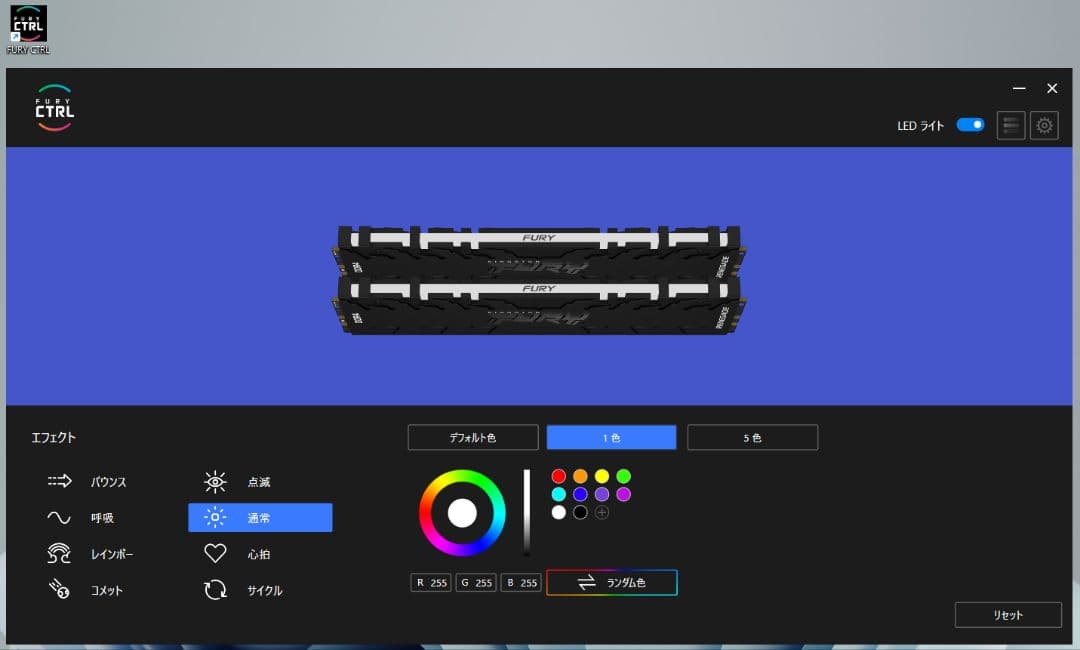The width and height of the screenshot is (1080, 650).
Task: Click the レインボー rainbow icon
Action: pyautogui.click(x=59, y=553)
